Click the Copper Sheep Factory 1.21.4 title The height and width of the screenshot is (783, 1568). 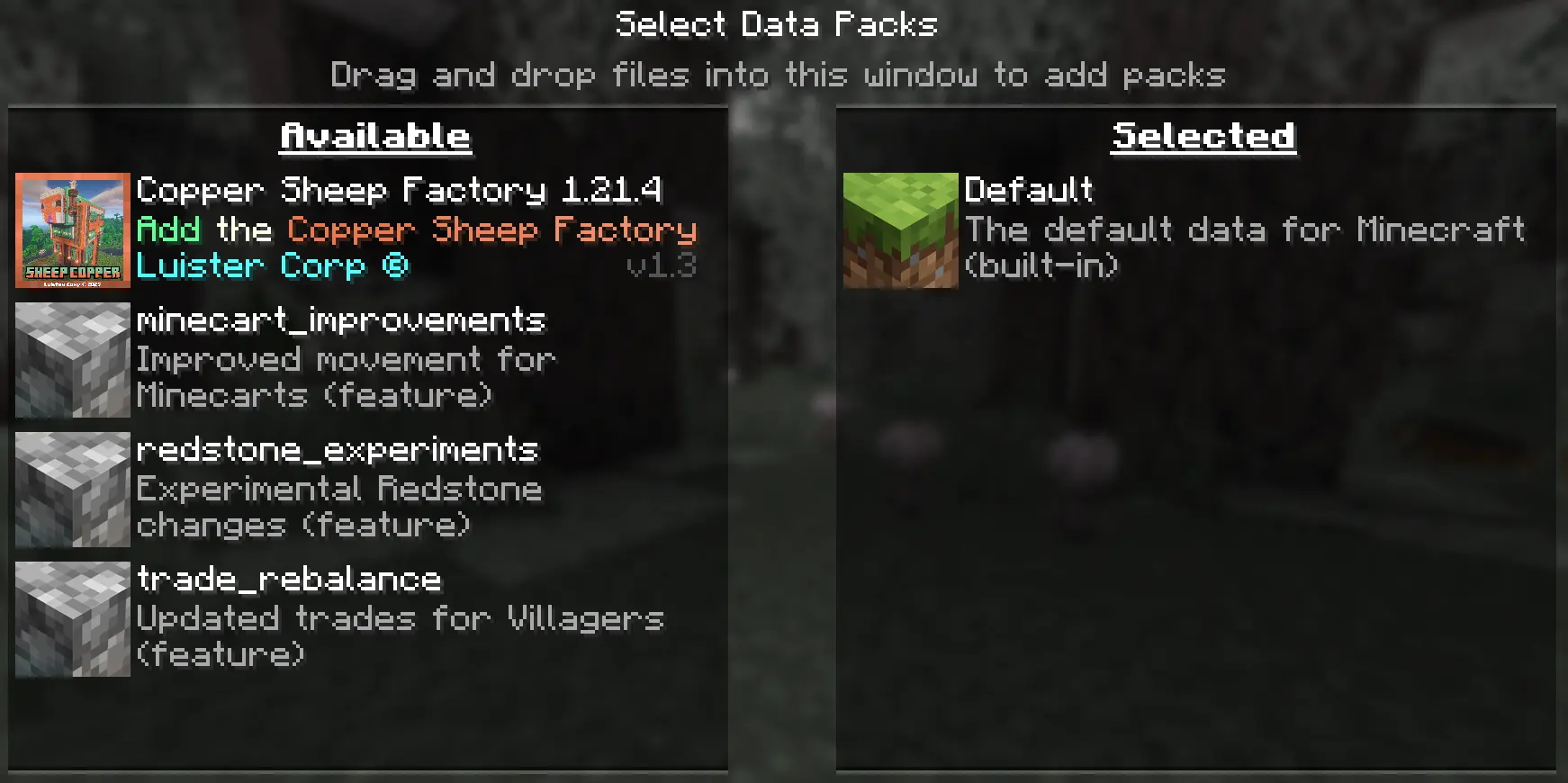400,191
